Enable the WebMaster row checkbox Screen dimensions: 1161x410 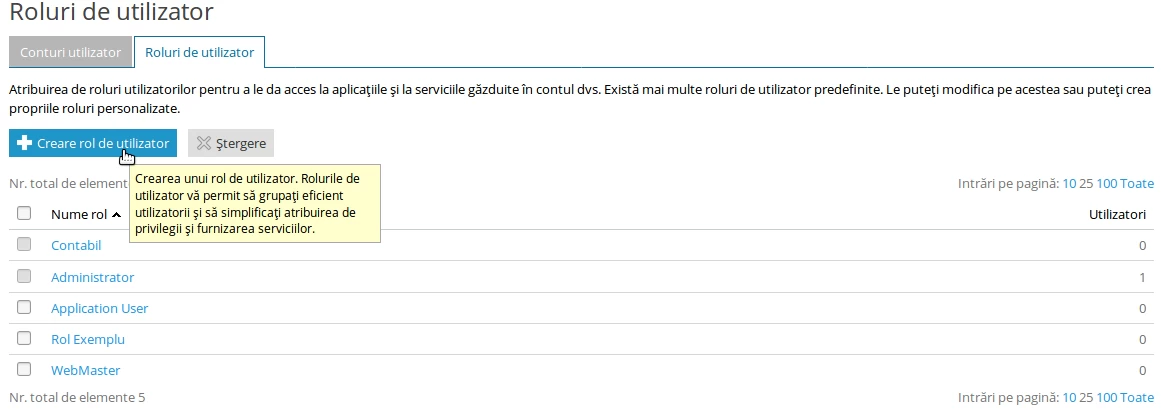pyautogui.click(x=25, y=370)
